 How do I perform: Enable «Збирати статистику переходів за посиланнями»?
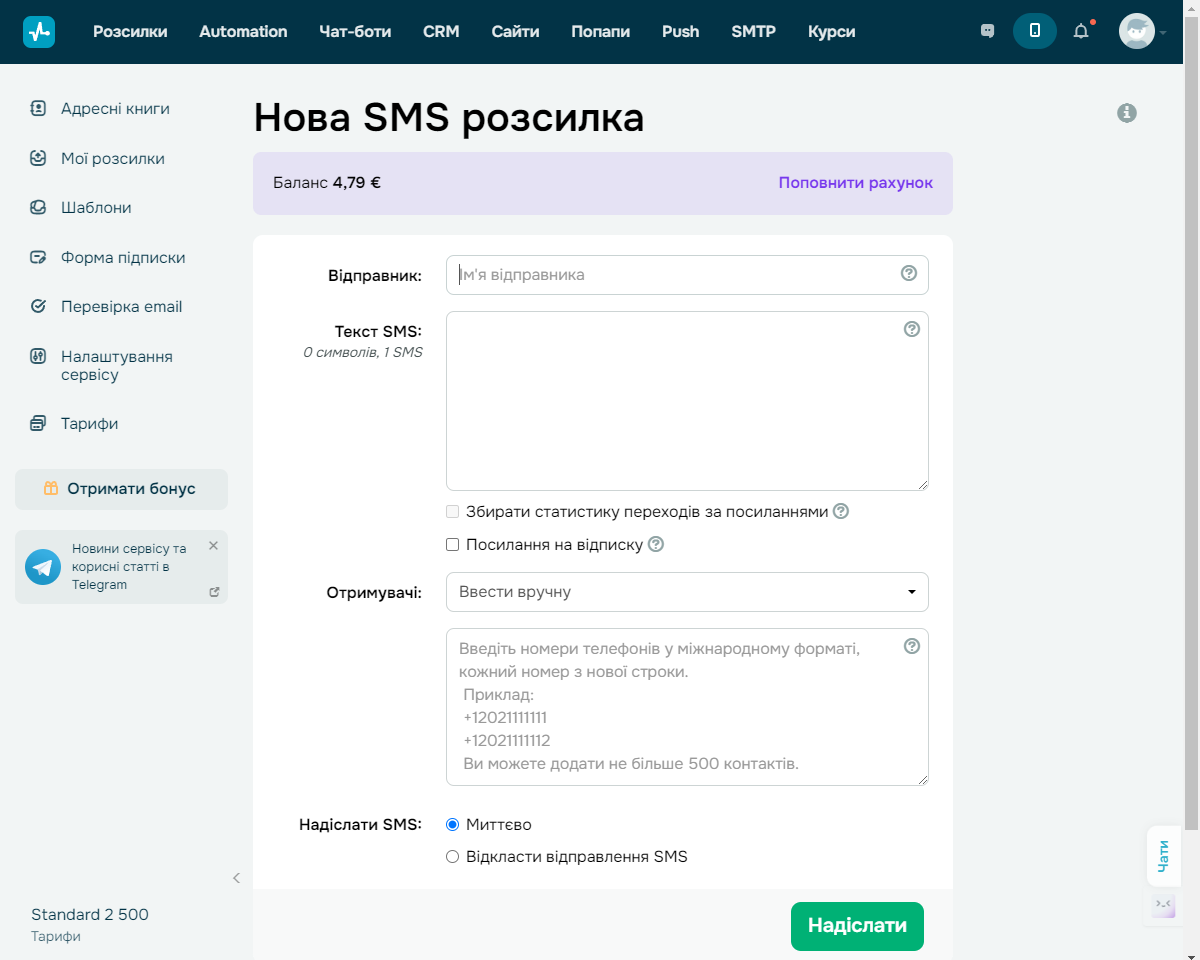(x=452, y=511)
